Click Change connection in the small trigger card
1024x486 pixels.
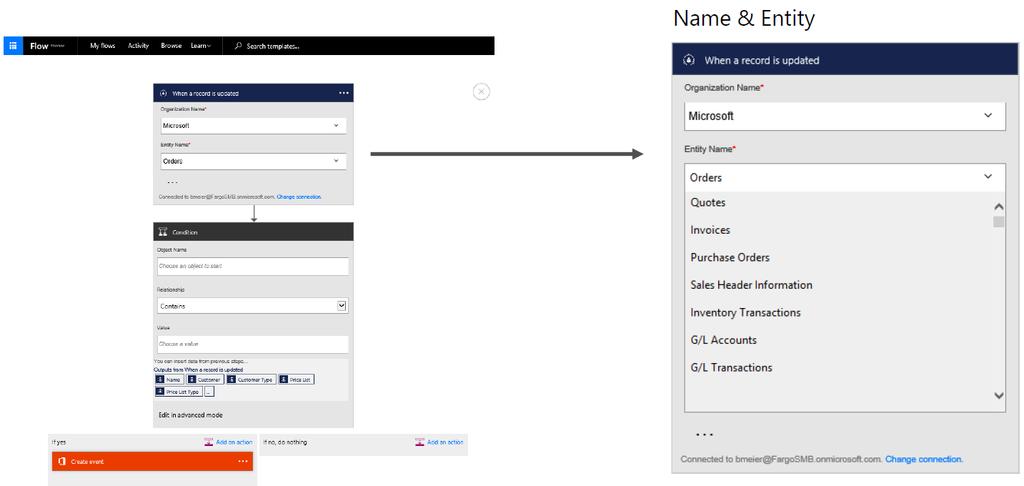tap(299, 197)
